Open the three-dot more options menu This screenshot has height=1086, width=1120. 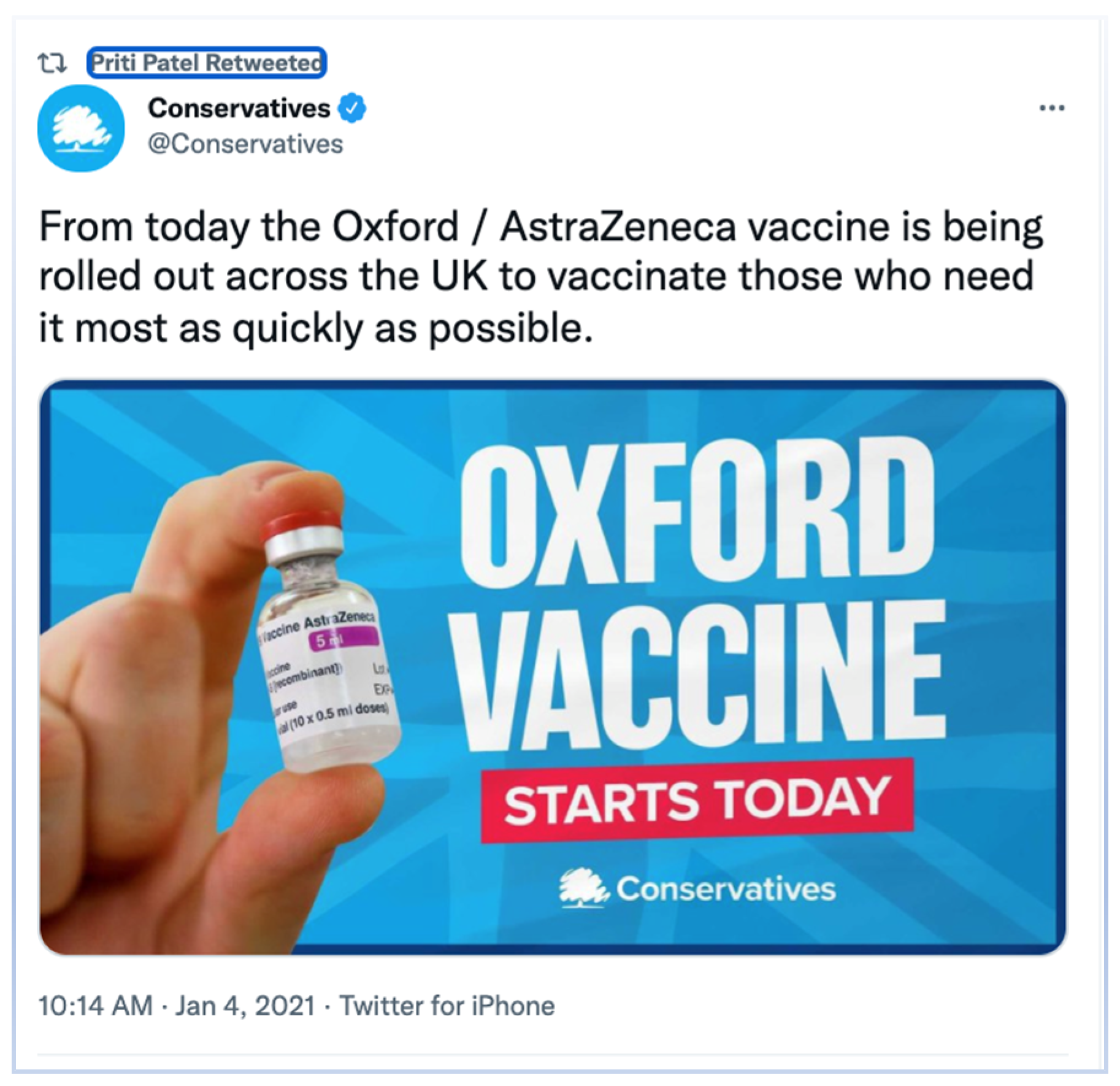[1051, 109]
